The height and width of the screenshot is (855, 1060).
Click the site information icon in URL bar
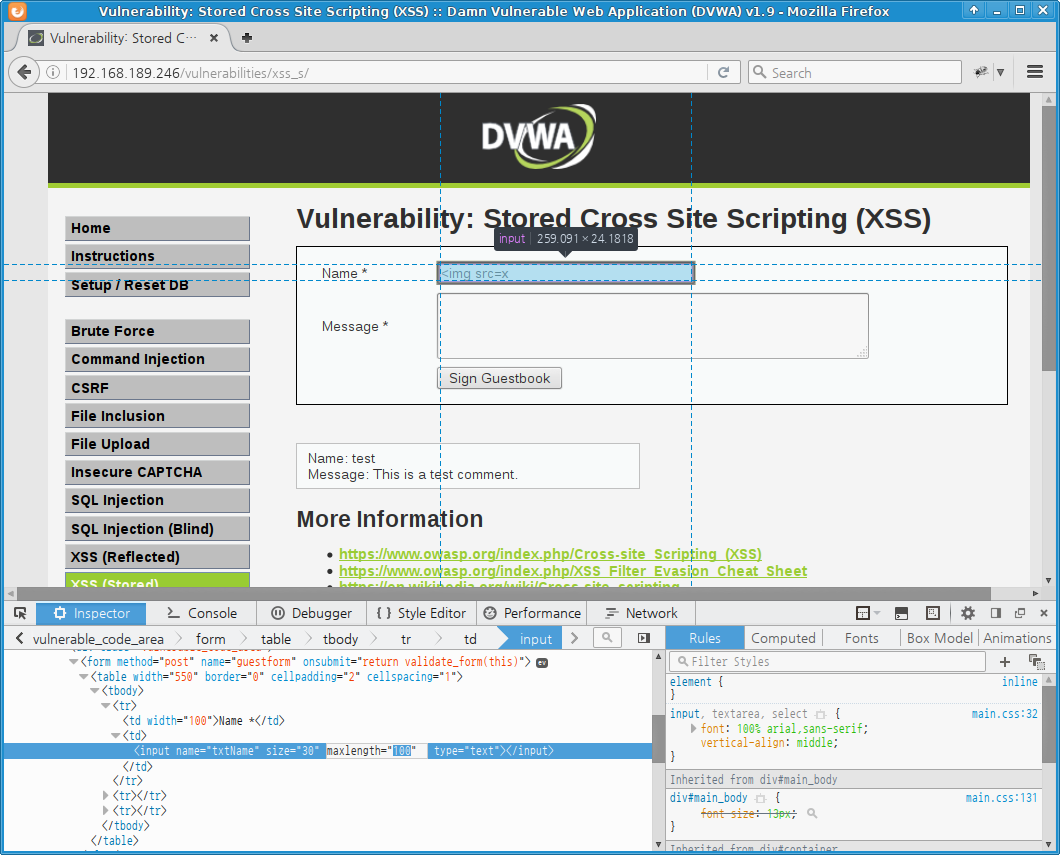(53, 72)
